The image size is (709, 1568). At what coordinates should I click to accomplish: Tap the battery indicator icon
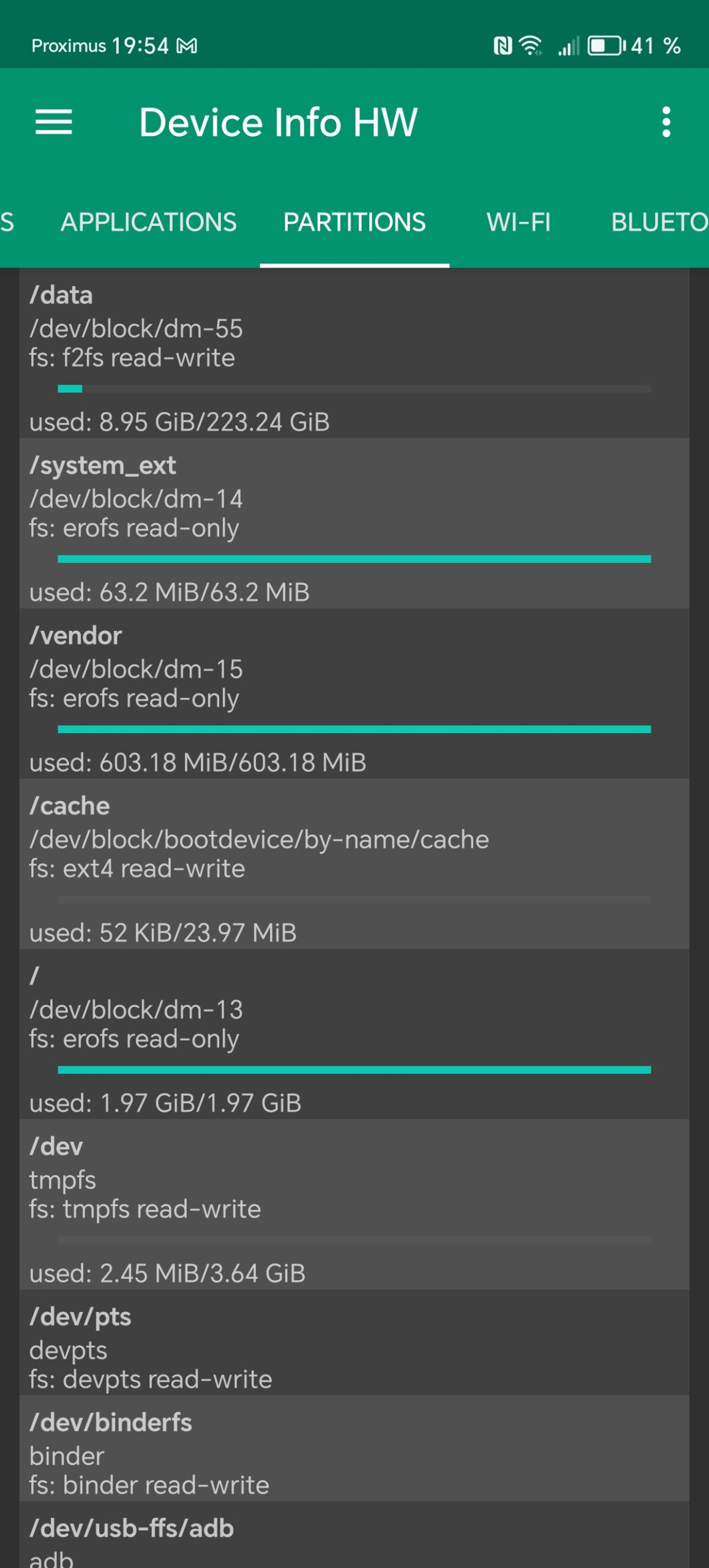[606, 46]
